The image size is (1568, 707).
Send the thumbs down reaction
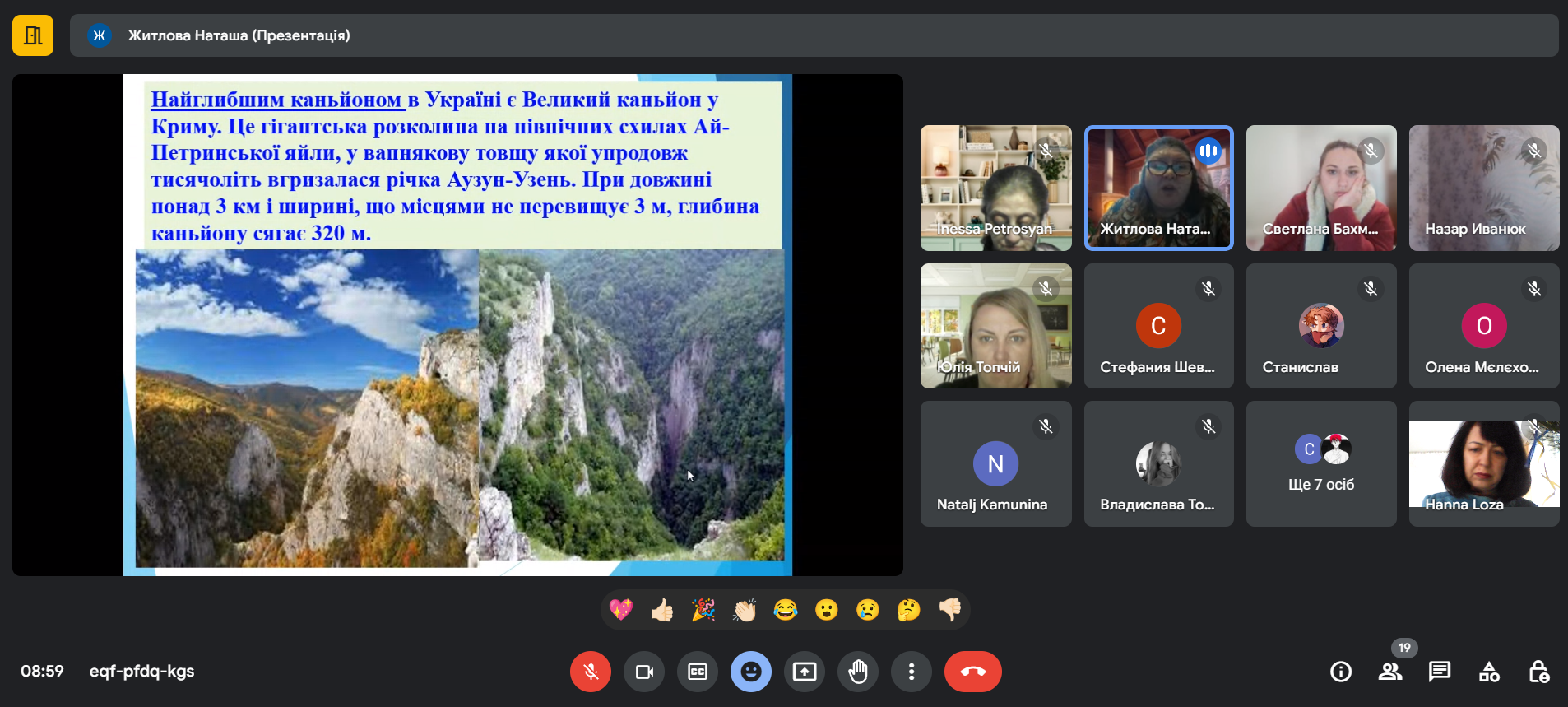pyautogui.click(x=950, y=610)
